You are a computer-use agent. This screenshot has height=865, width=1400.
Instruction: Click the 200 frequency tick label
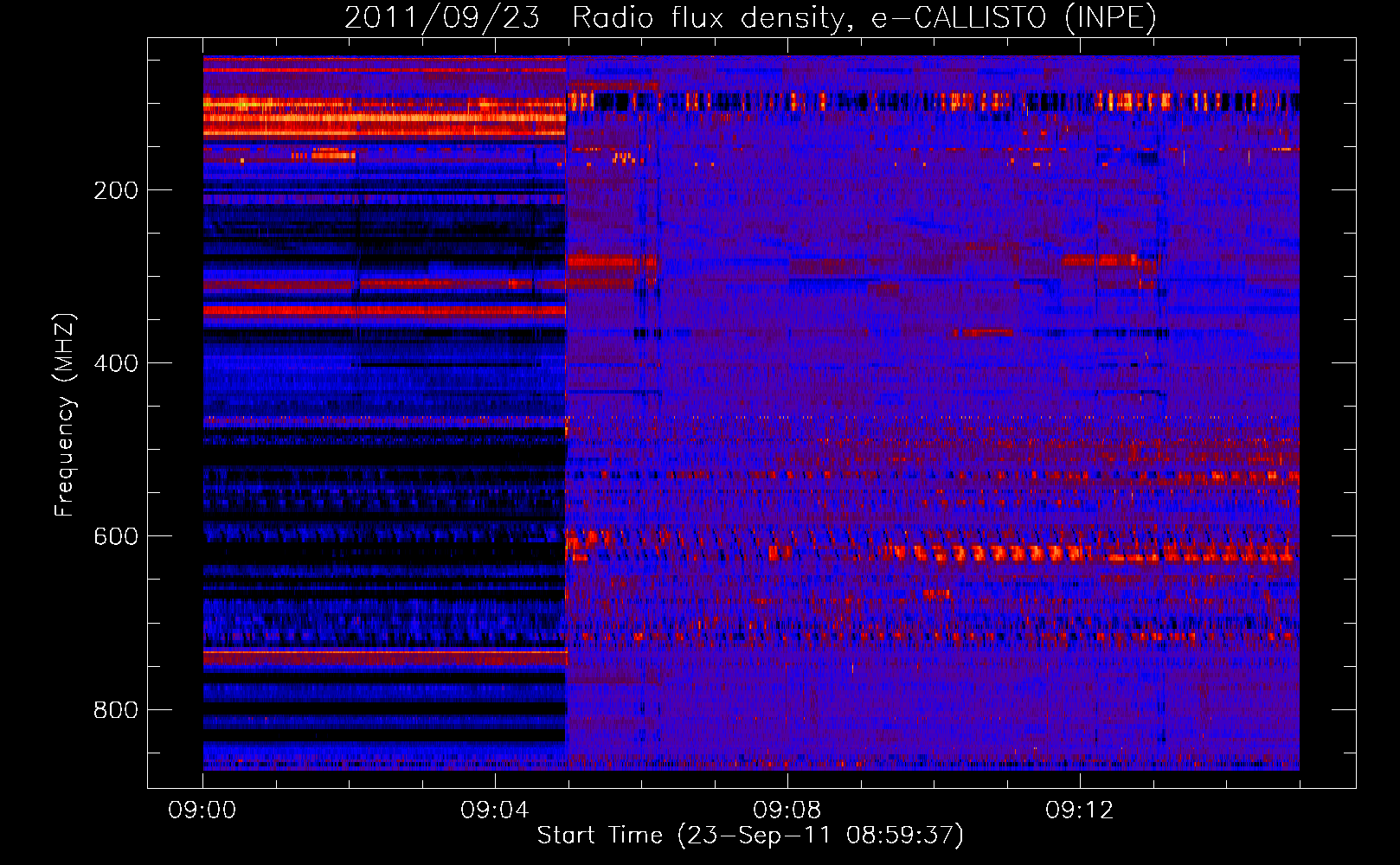[x=116, y=190]
